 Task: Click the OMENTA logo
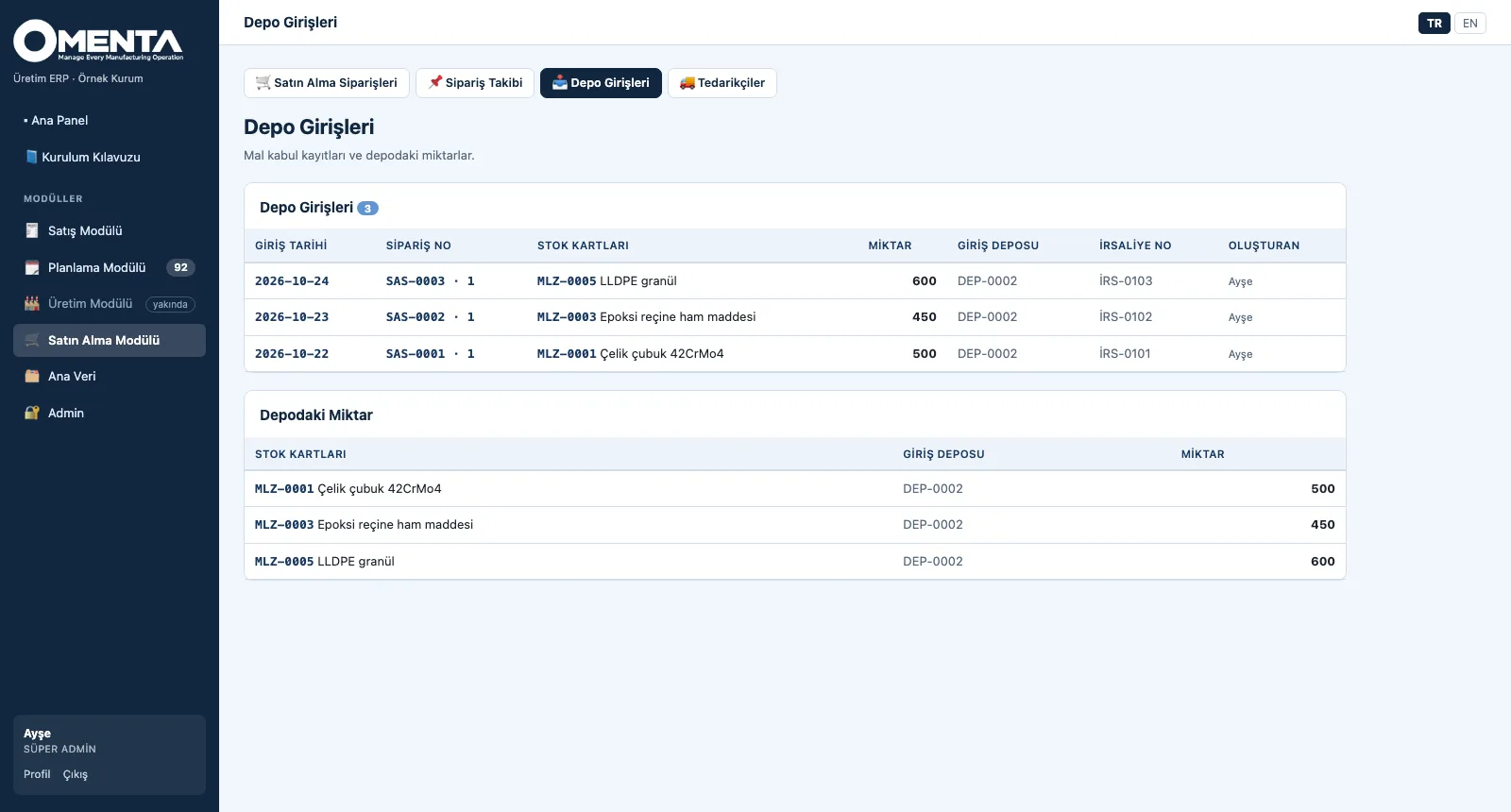[98, 41]
